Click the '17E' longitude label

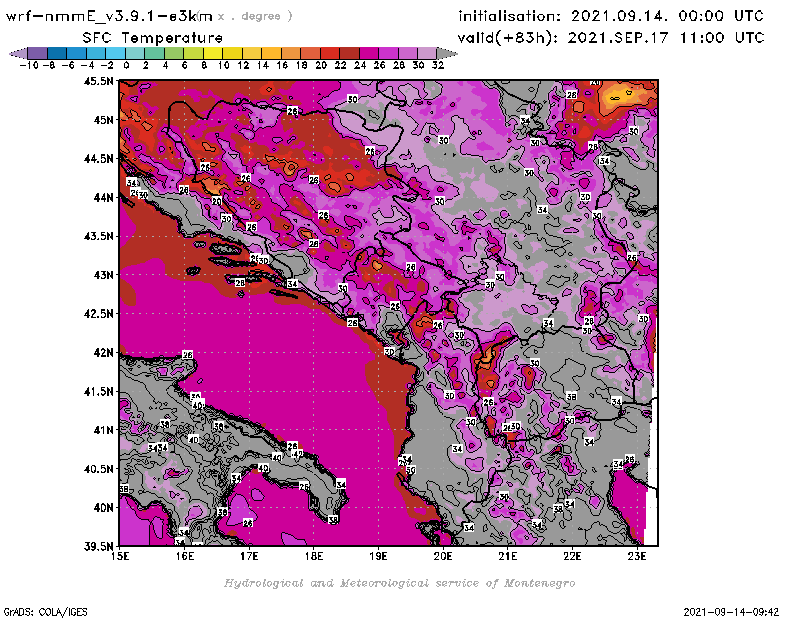click(249, 556)
